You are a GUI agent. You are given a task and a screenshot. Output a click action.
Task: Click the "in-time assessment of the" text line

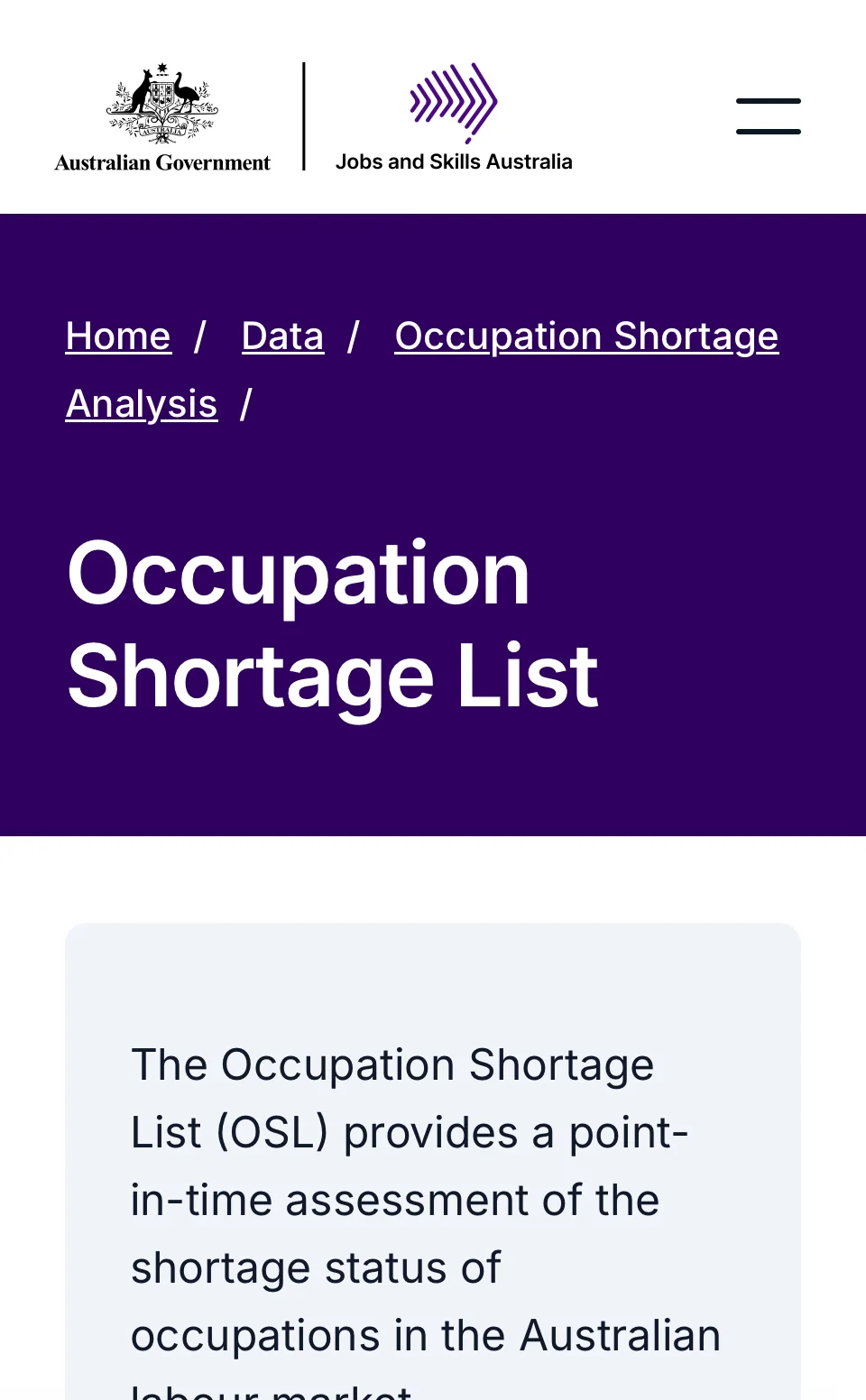[x=395, y=1201]
